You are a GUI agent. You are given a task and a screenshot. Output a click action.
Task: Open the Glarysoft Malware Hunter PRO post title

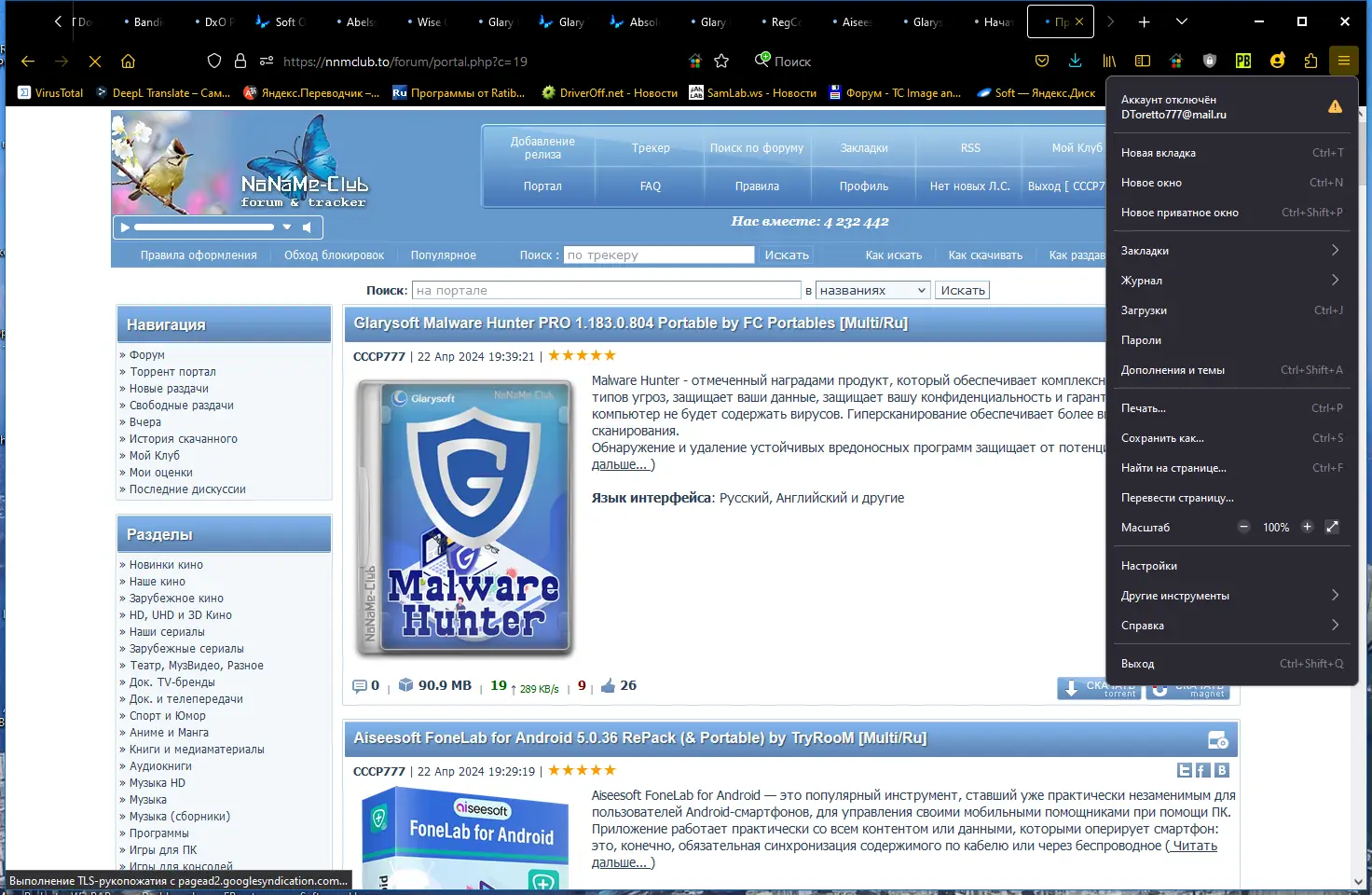[x=630, y=324]
